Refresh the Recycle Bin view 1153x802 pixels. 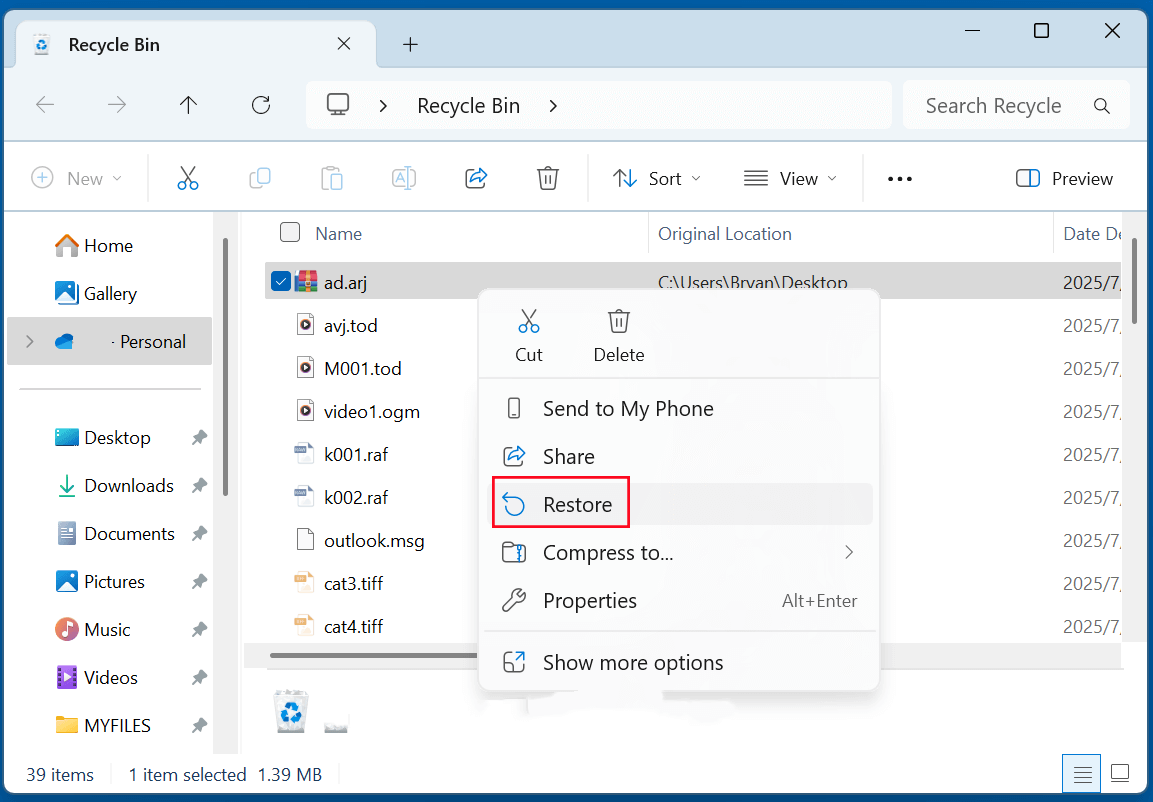tap(260, 104)
